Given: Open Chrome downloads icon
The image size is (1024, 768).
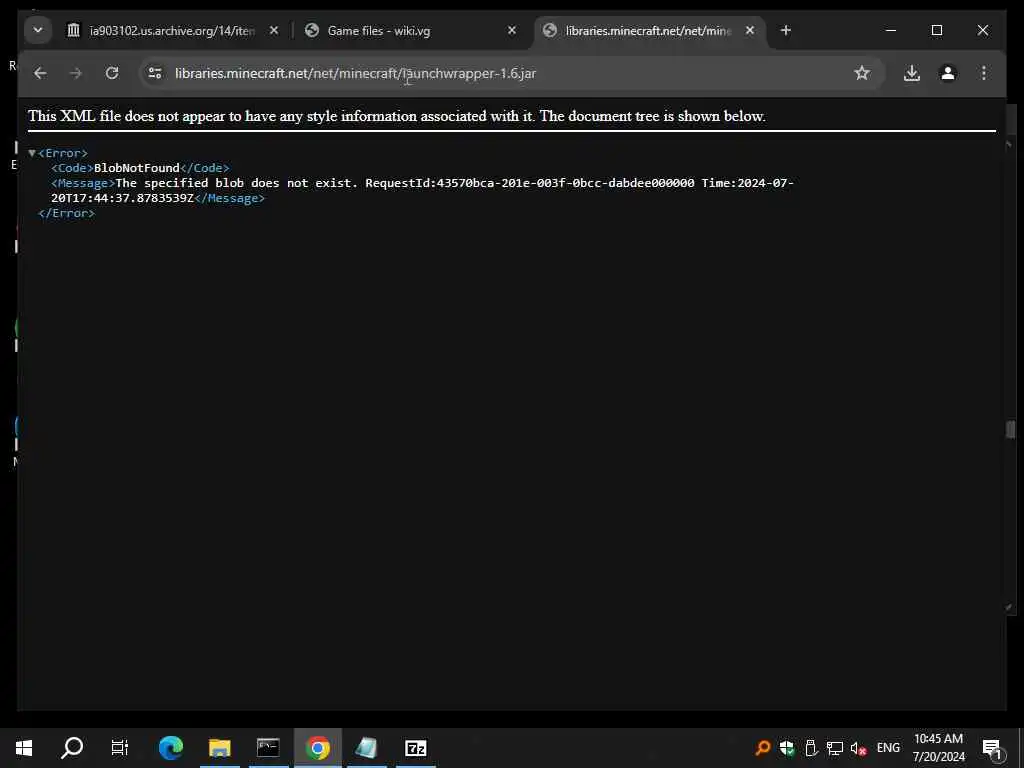Looking at the screenshot, I should (912, 73).
